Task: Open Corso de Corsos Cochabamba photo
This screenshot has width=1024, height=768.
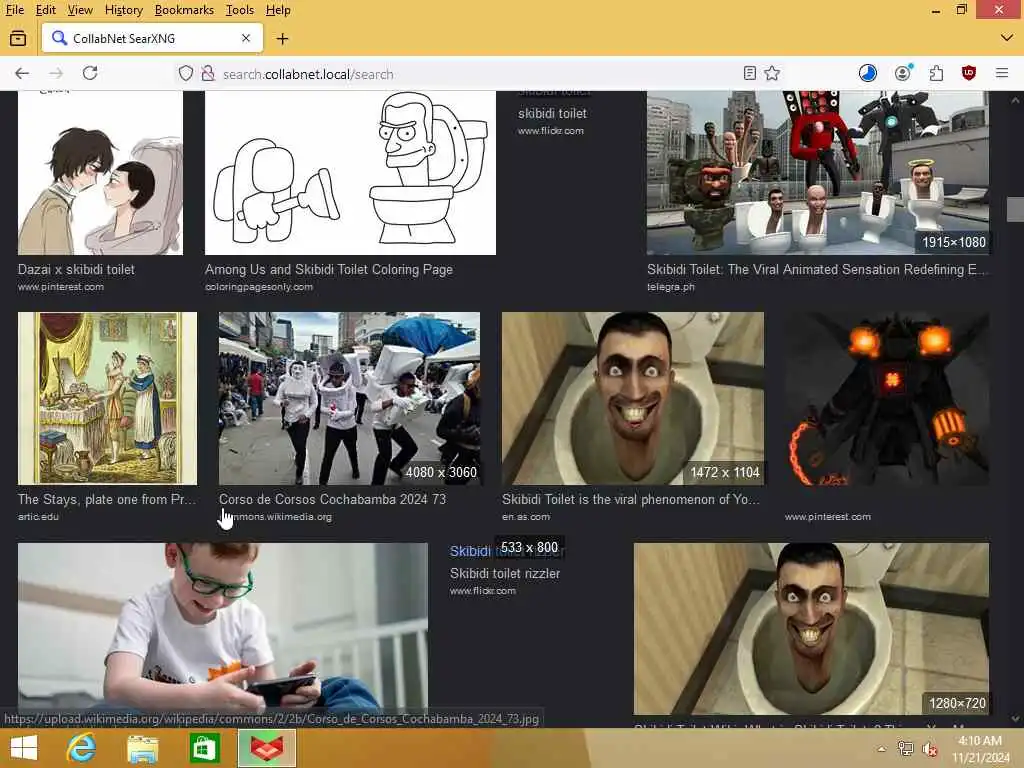Action: click(349, 398)
